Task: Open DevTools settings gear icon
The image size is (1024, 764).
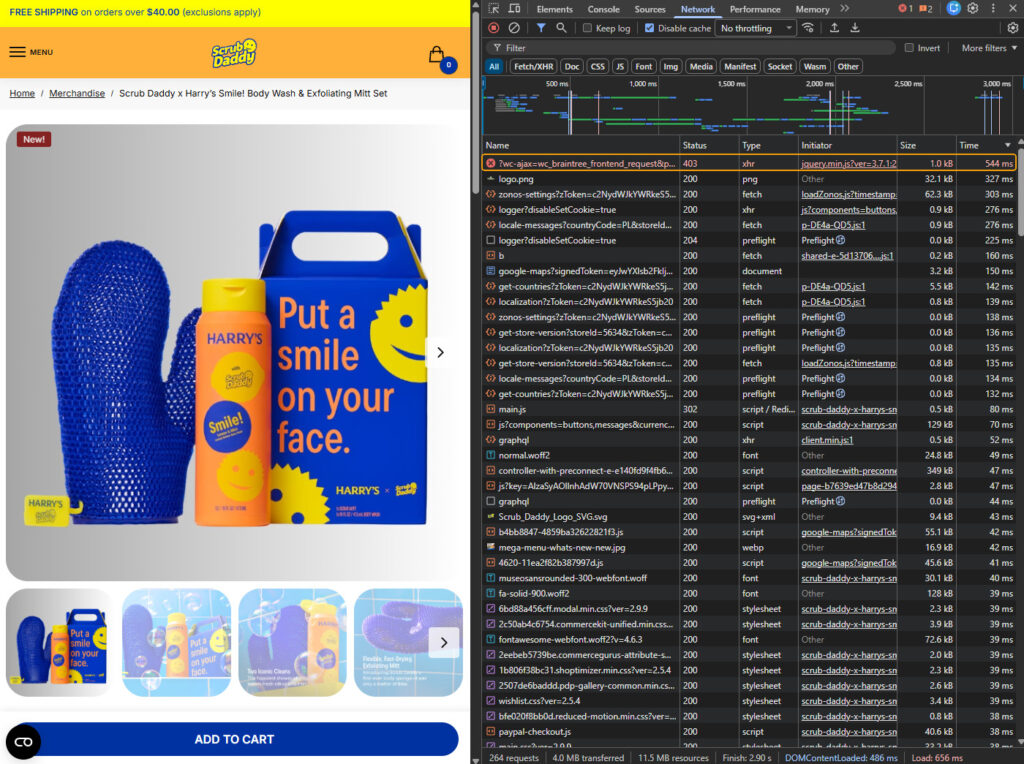Action: [x=973, y=8]
